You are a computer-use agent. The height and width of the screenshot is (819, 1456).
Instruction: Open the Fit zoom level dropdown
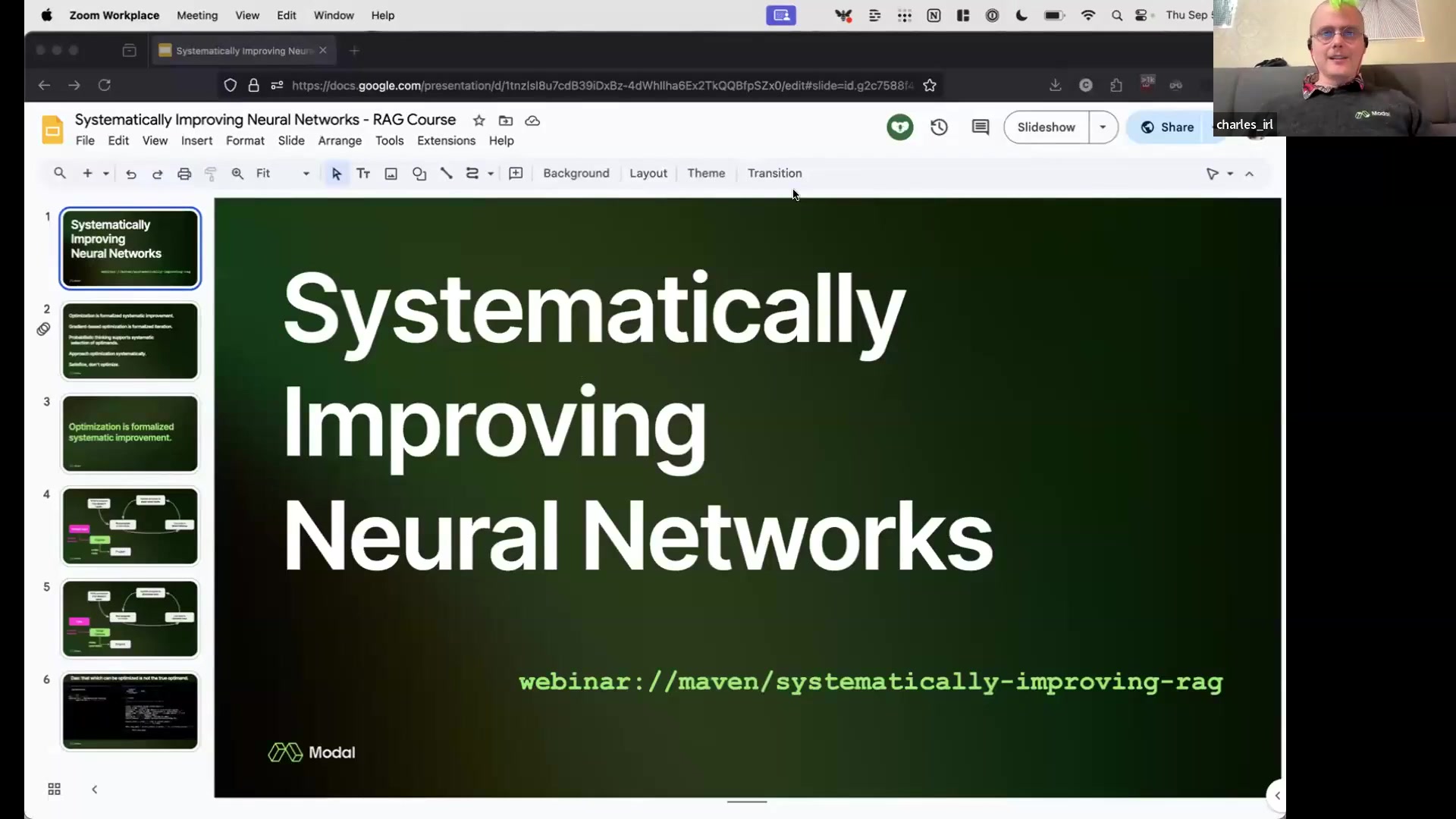click(x=282, y=174)
